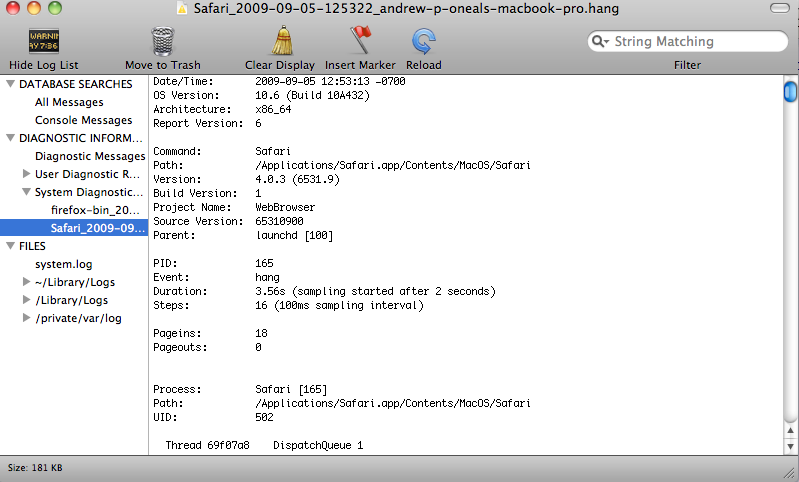Click the FILES heading
Viewport: 799px width, 482px height.
(32, 246)
